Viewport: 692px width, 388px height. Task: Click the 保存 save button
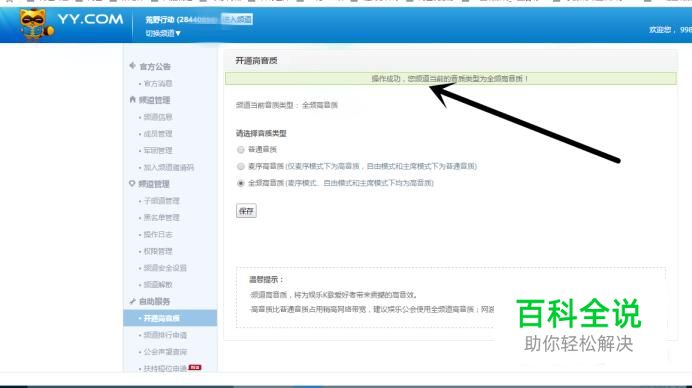[x=246, y=211]
